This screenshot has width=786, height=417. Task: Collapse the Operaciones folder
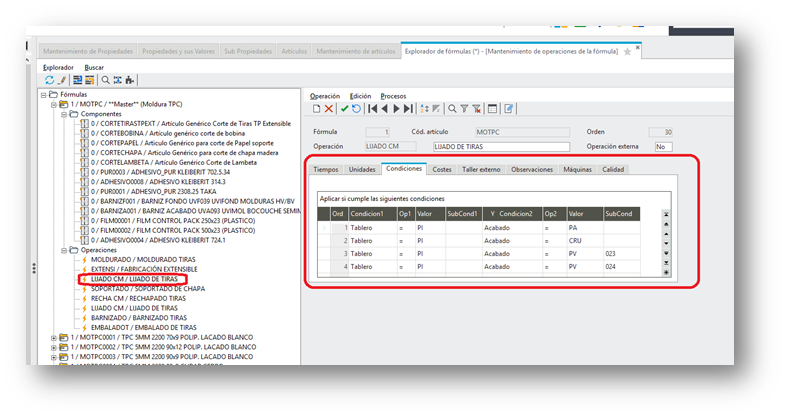tap(64, 250)
